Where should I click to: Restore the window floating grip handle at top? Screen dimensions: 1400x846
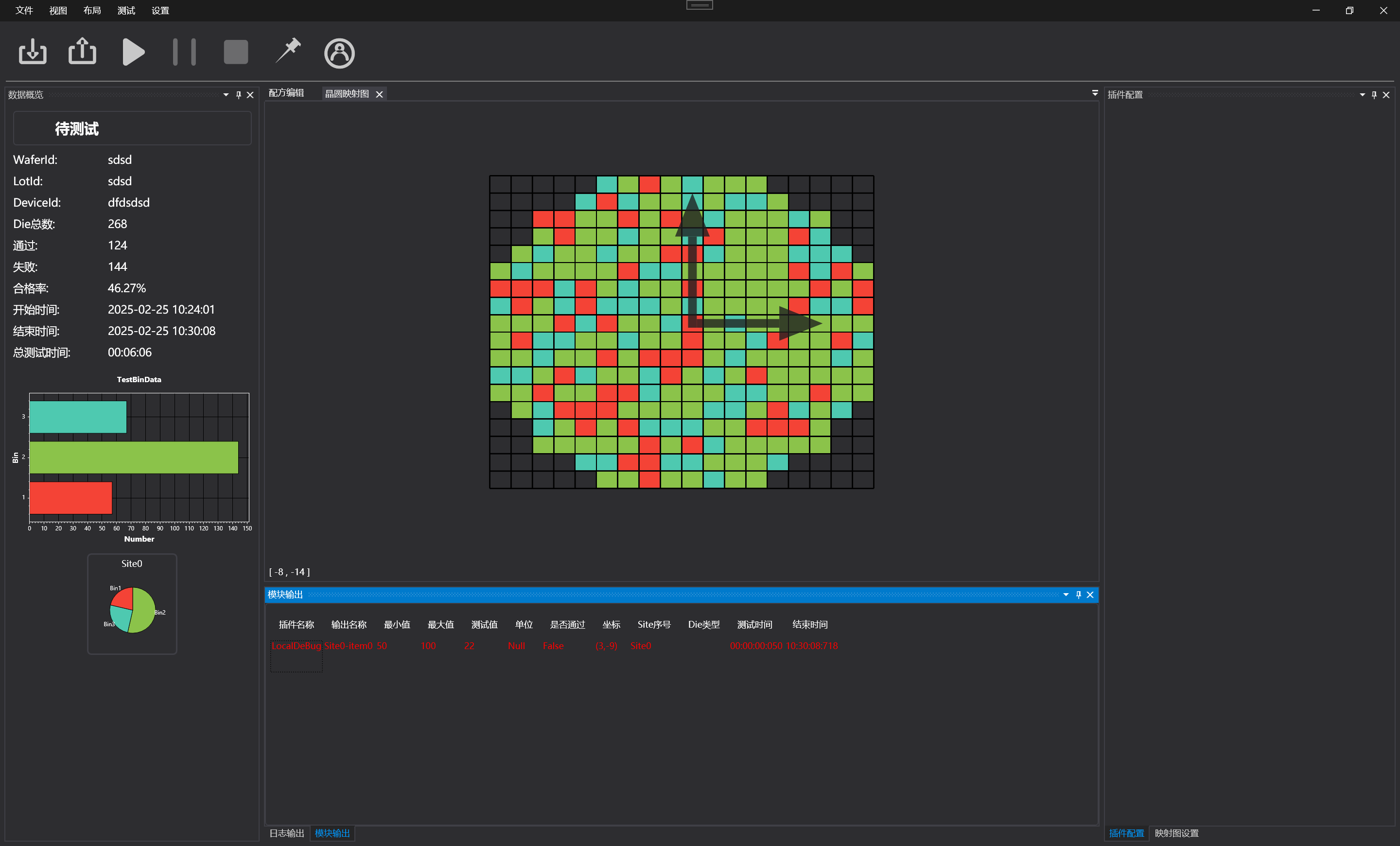tap(700, 4)
